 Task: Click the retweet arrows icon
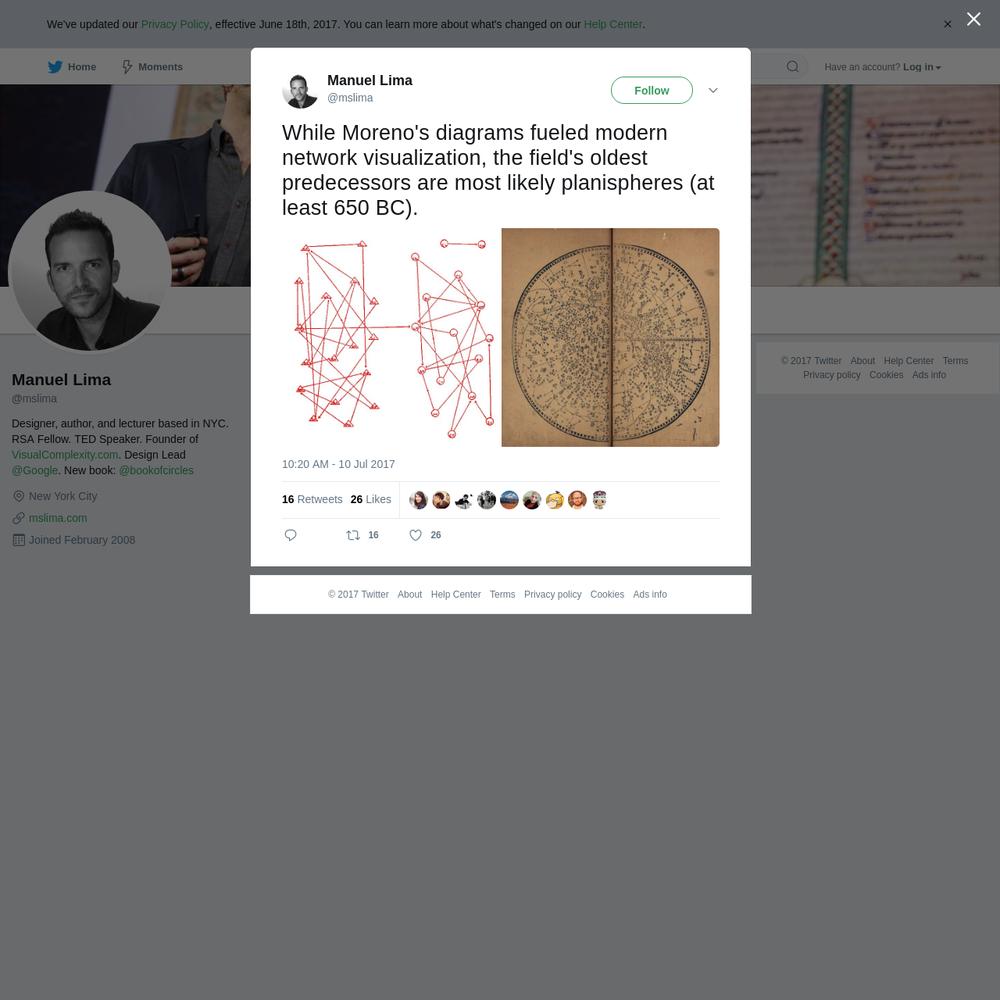click(353, 535)
